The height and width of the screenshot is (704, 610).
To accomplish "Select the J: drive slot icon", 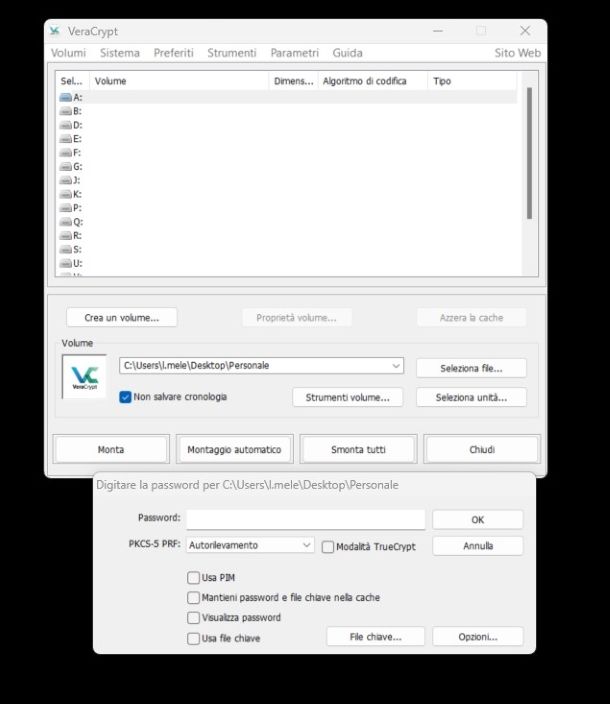I will (66, 180).
